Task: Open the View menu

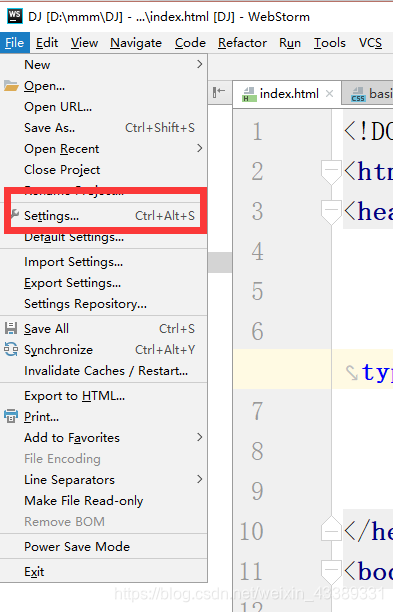Action: pyautogui.click(x=84, y=43)
